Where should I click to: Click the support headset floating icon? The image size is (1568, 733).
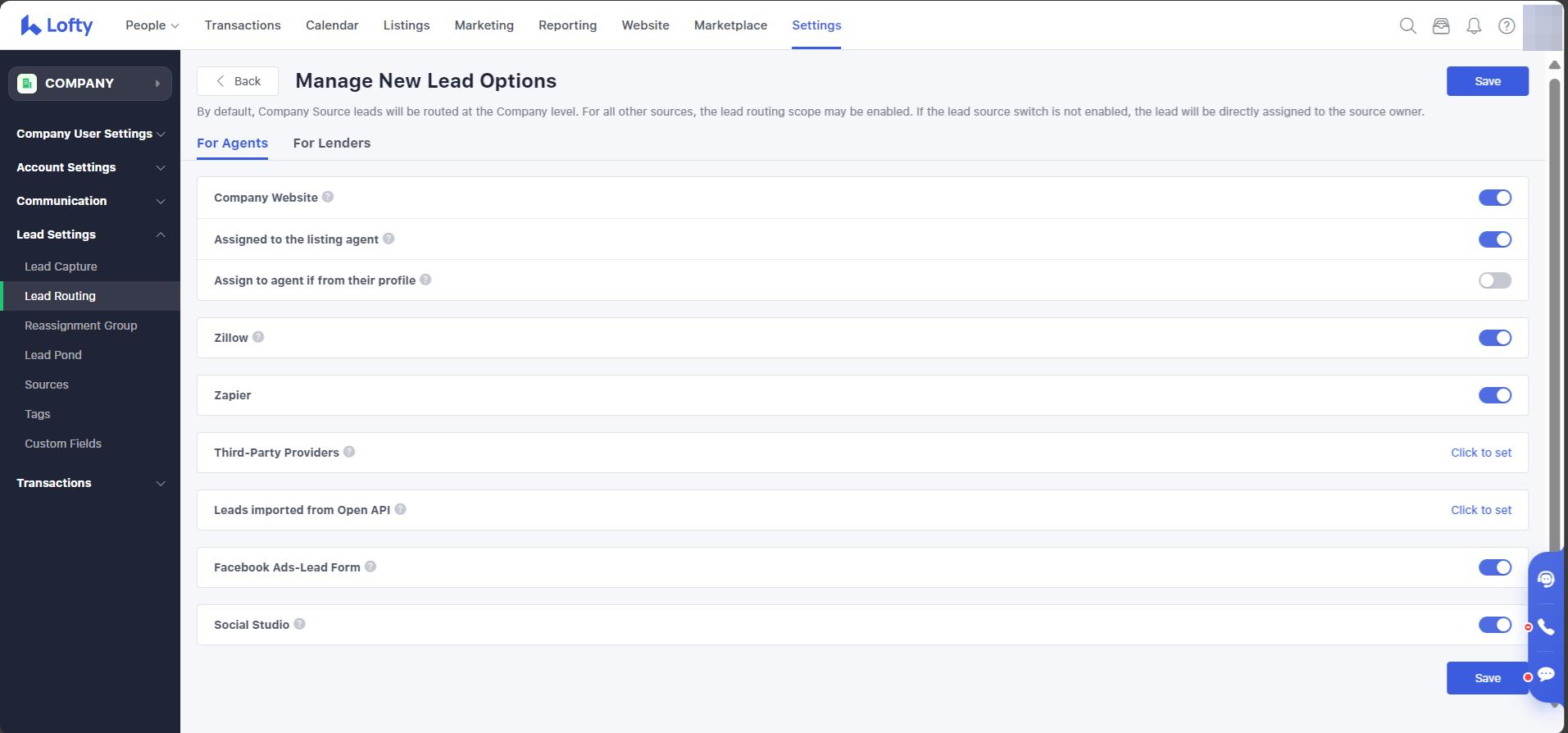(x=1546, y=580)
